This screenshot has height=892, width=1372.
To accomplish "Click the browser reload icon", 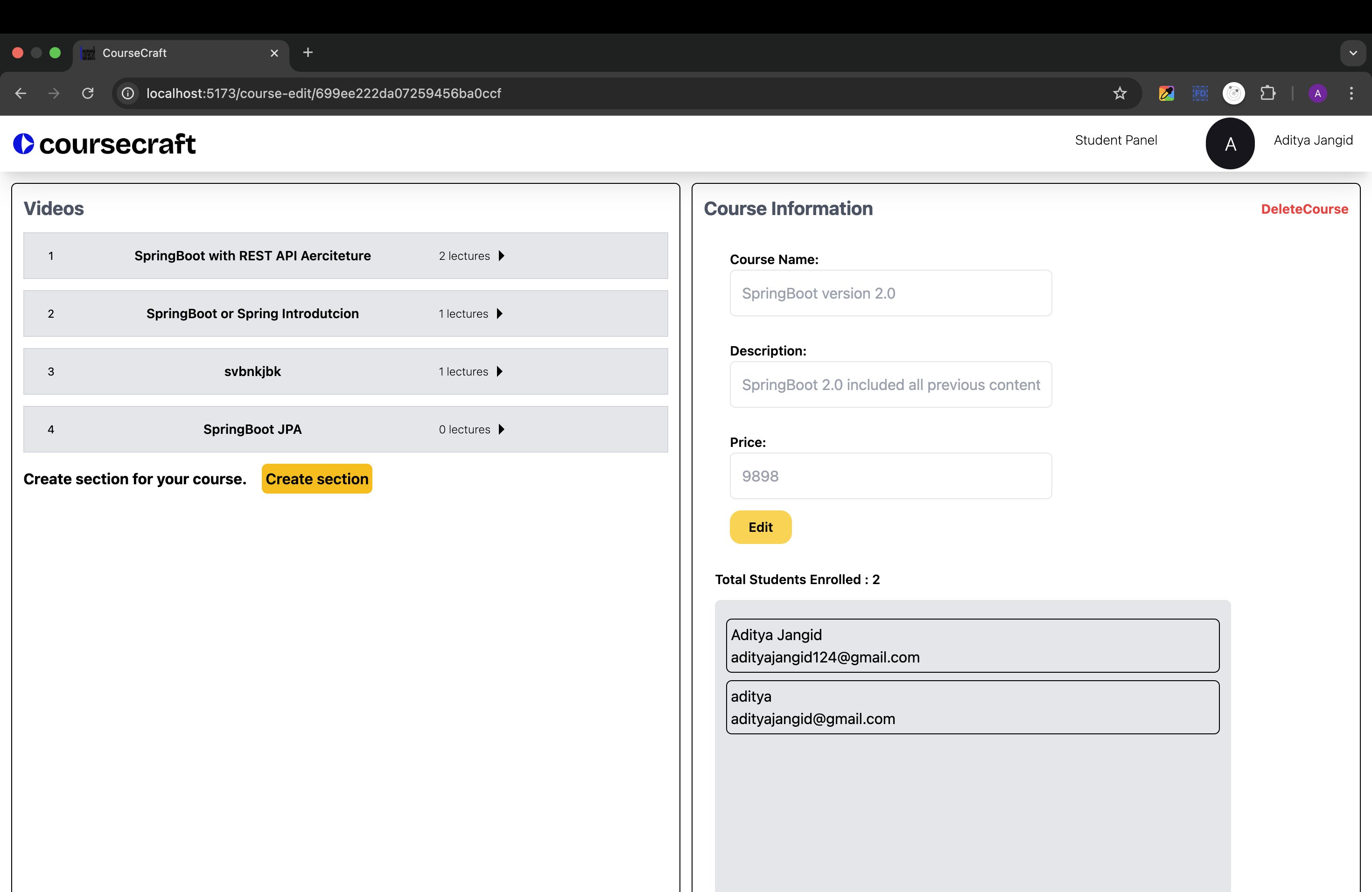I will coord(88,93).
